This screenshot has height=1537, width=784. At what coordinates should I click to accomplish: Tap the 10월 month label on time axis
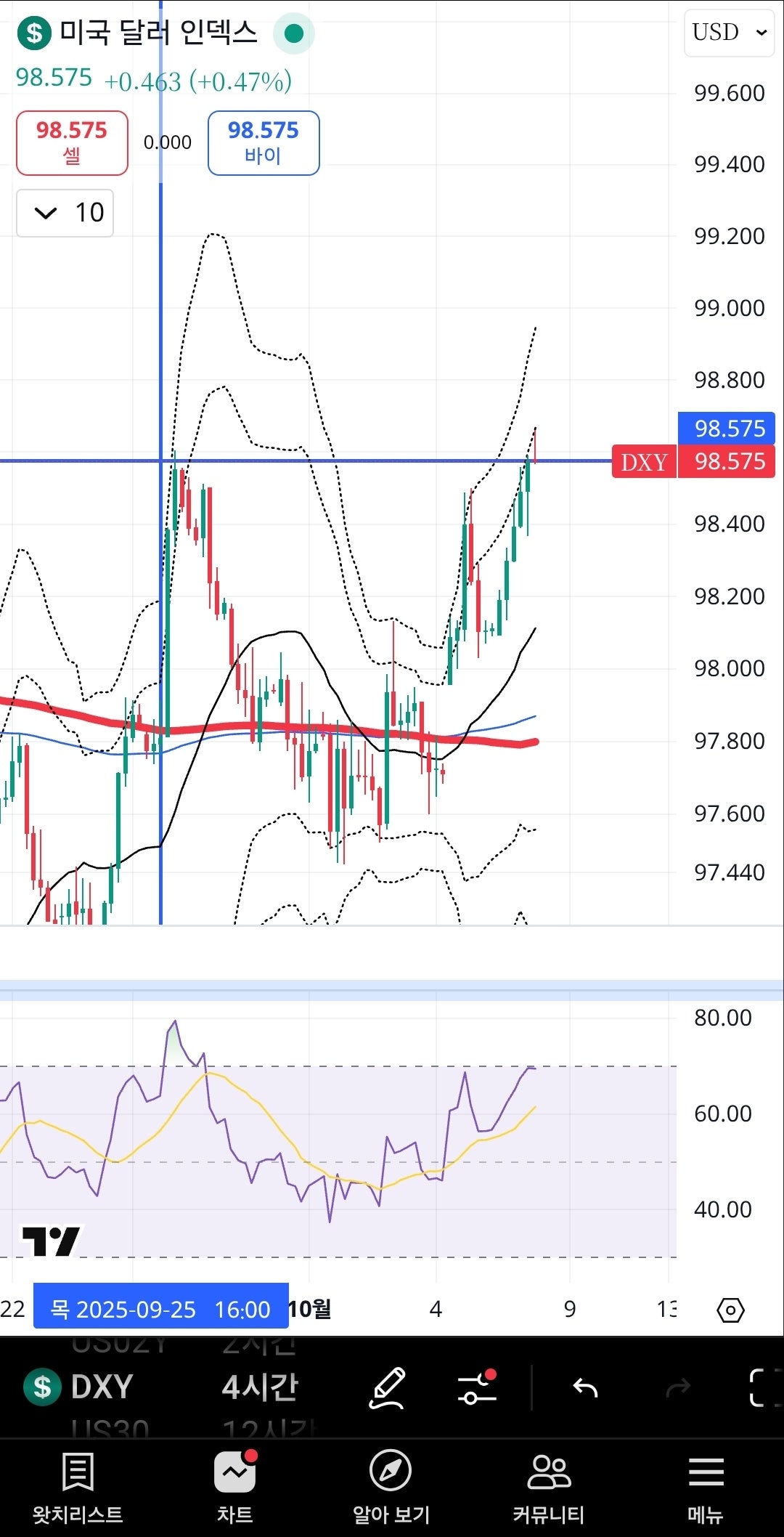[310, 1309]
